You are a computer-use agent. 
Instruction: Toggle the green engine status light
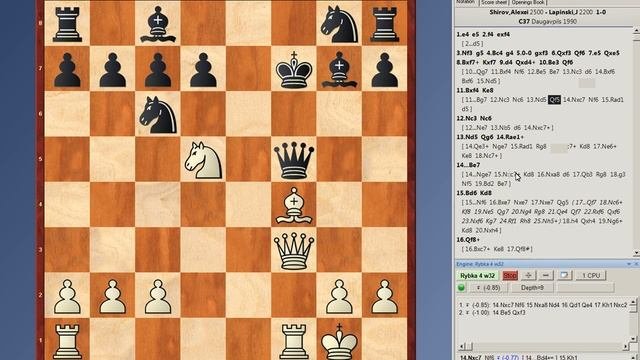pyautogui.click(x=461, y=288)
